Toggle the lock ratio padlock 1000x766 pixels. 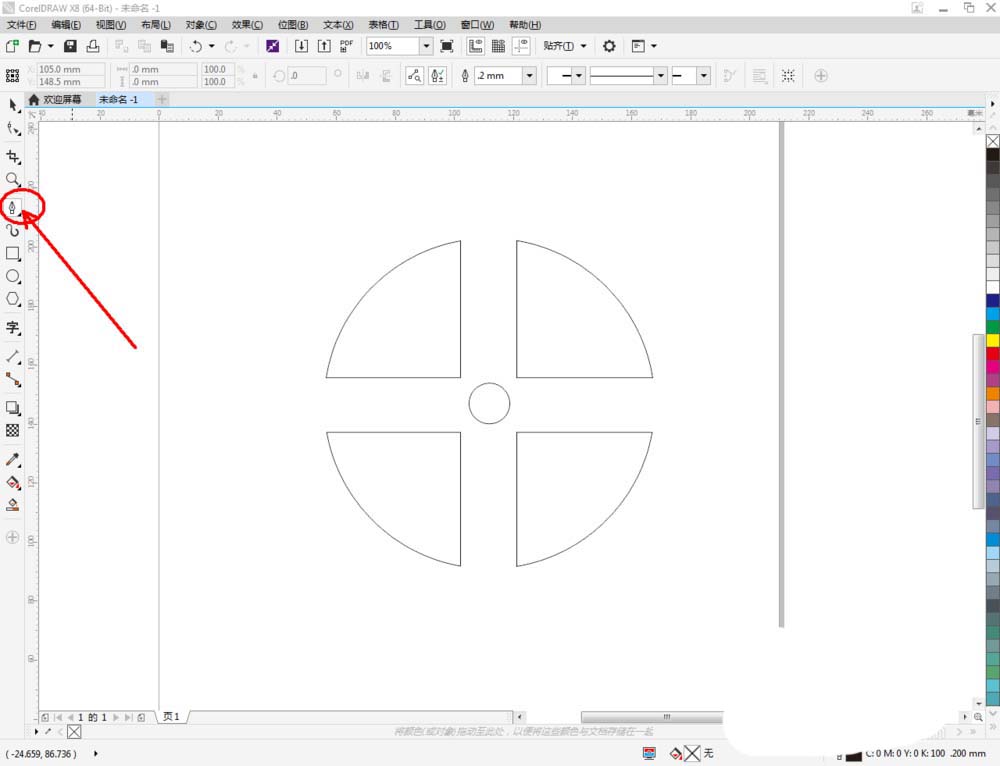click(x=255, y=76)
